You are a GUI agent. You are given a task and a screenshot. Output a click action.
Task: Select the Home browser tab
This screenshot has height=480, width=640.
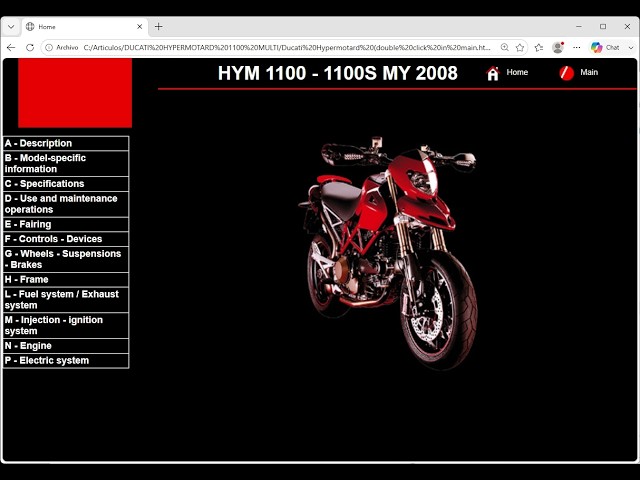(x=84, y=27)
